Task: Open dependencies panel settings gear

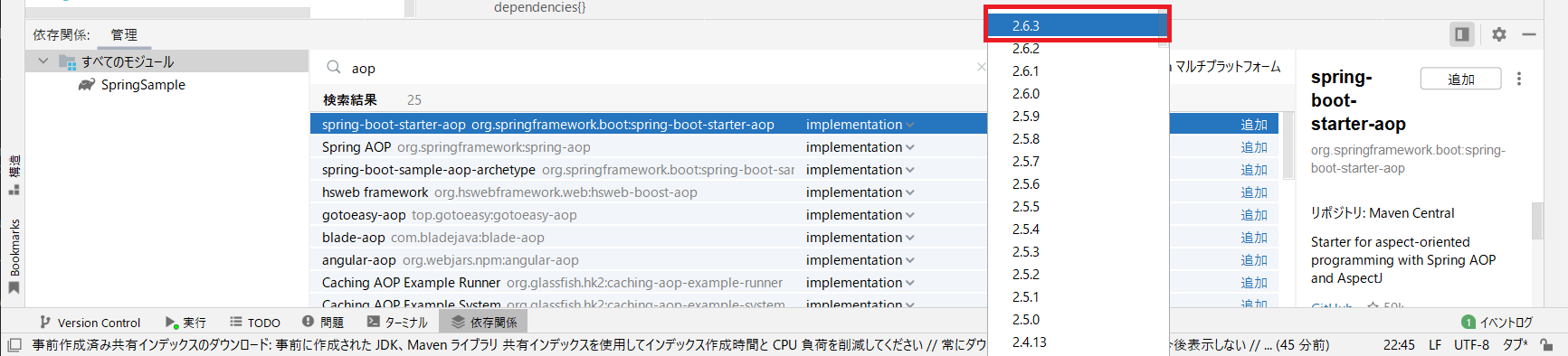Action: (1499, 34)
